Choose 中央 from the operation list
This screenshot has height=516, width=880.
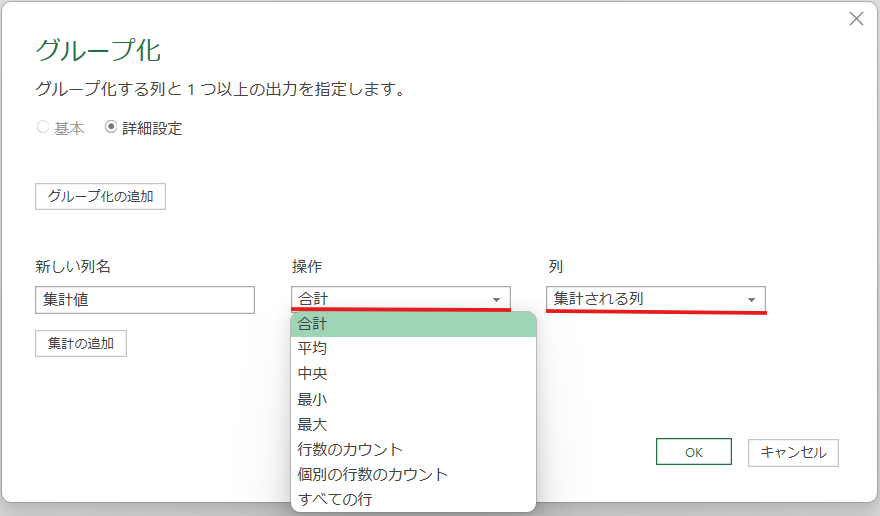pos(414,374)
